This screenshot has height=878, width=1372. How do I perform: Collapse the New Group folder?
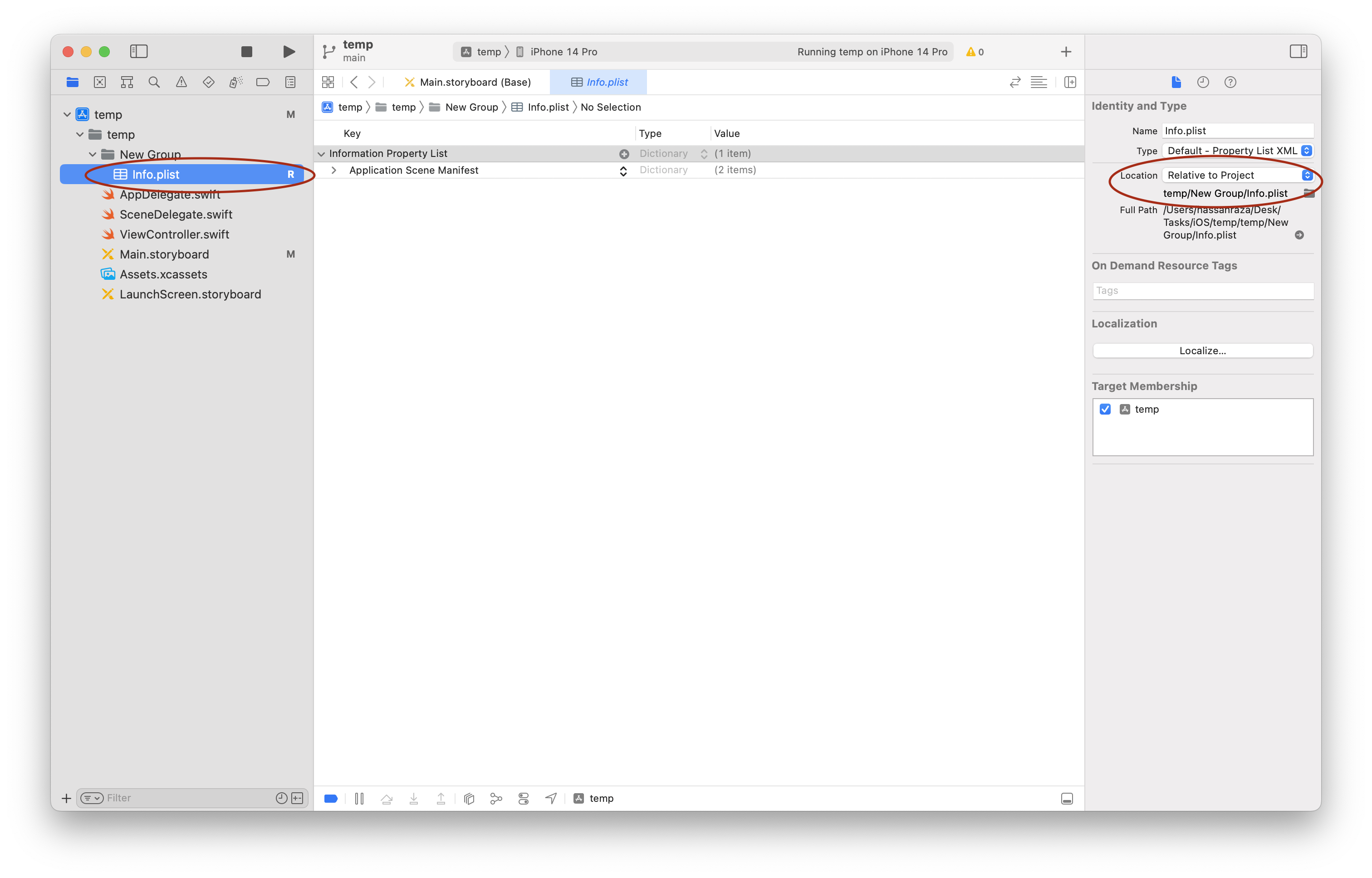click(93, 155)
